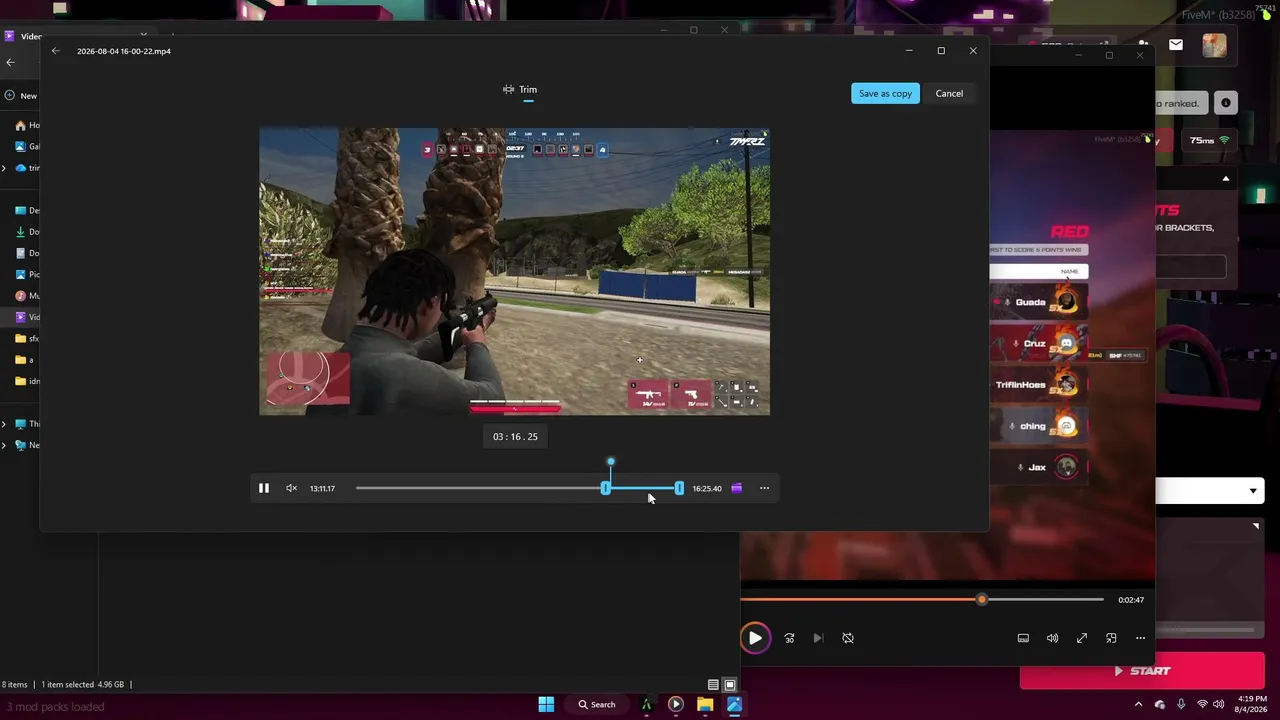Skip forward 30 seconds in media player
The height and width of the screenshot is (720, 1280).
789,638
